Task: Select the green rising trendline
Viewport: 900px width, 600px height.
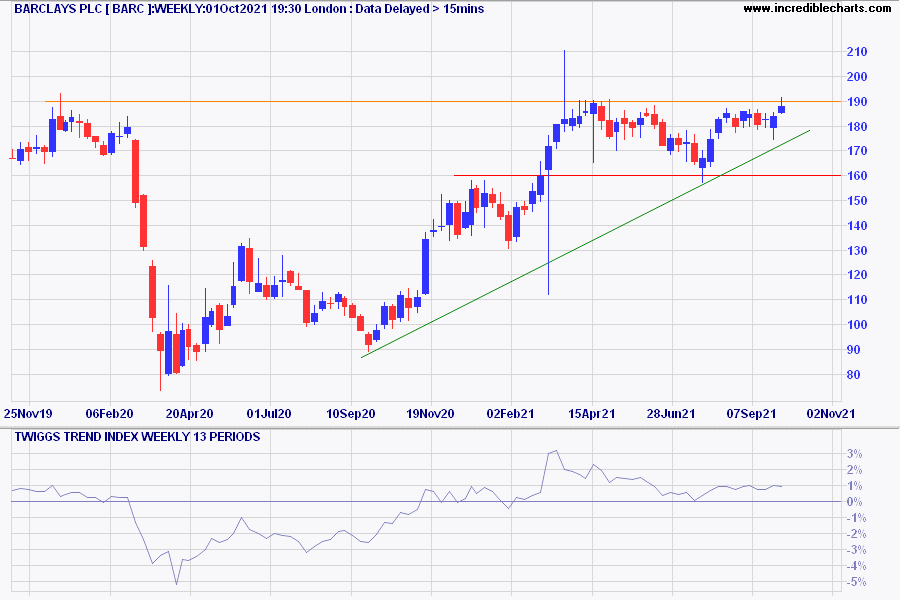Action: pyautogui.click(x=585, y=244)
